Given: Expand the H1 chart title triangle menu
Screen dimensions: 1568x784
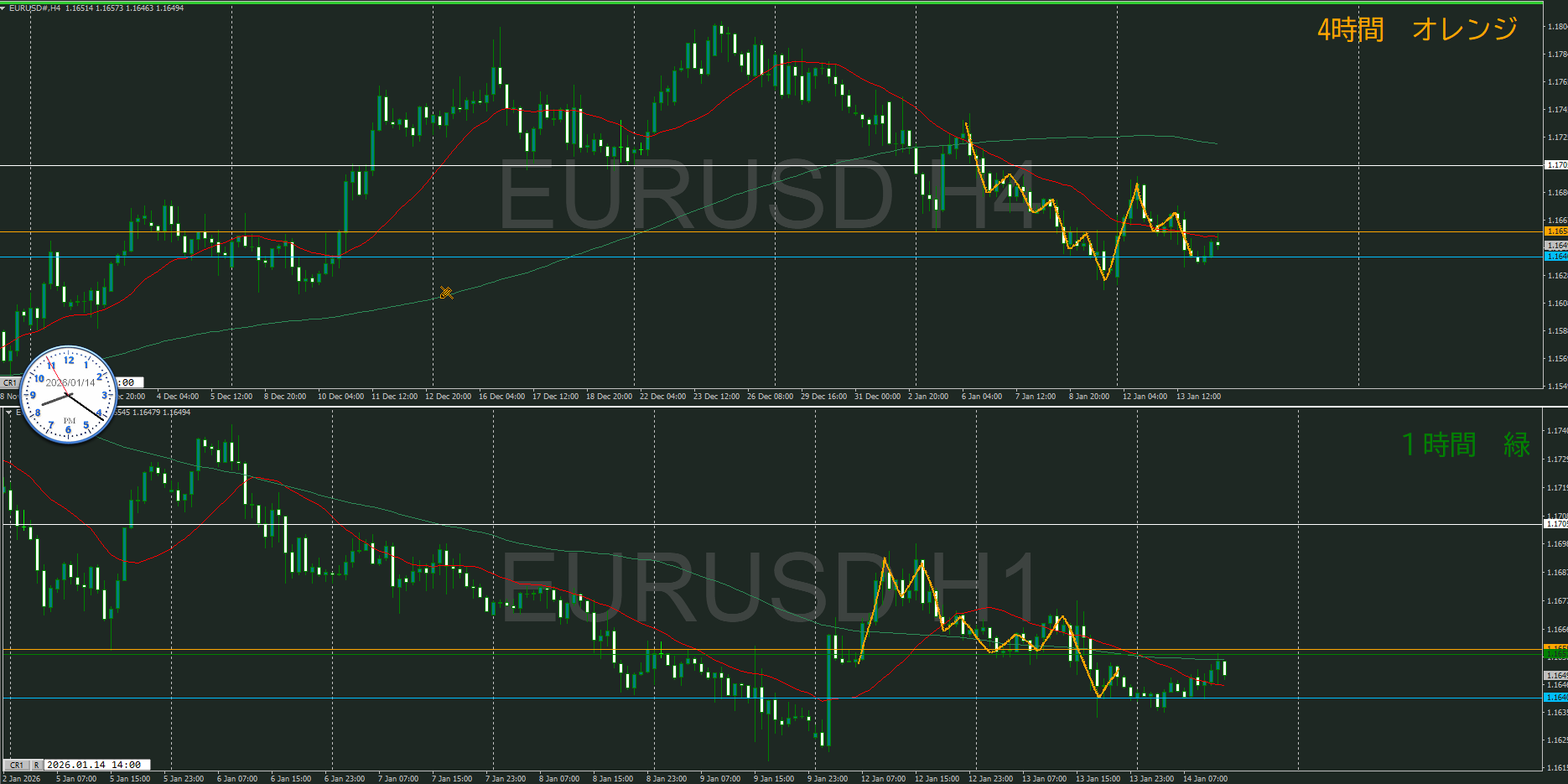Looking at the screenshot, I should click(x=9, y=413).
